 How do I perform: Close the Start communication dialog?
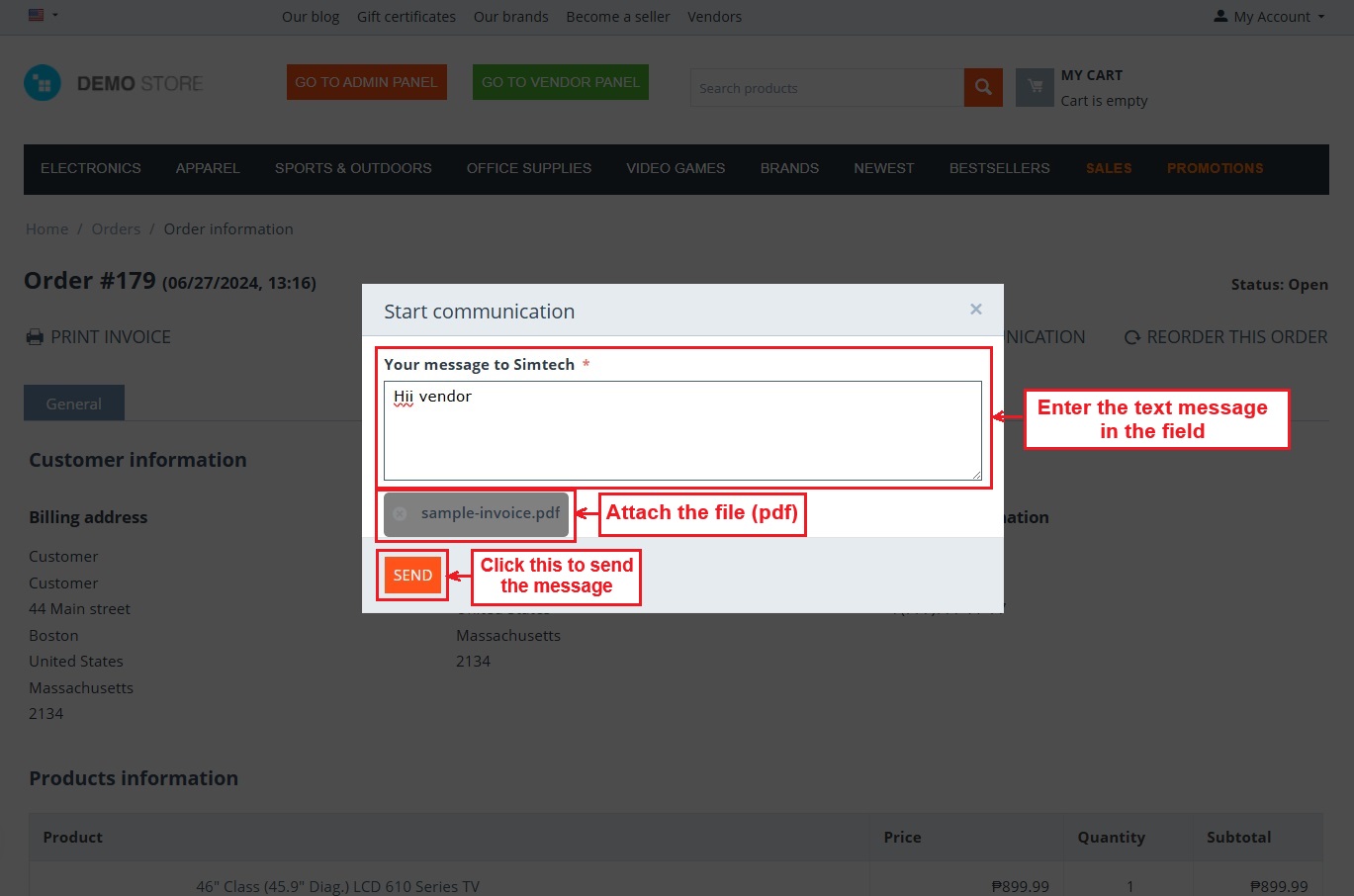point(975,310)
